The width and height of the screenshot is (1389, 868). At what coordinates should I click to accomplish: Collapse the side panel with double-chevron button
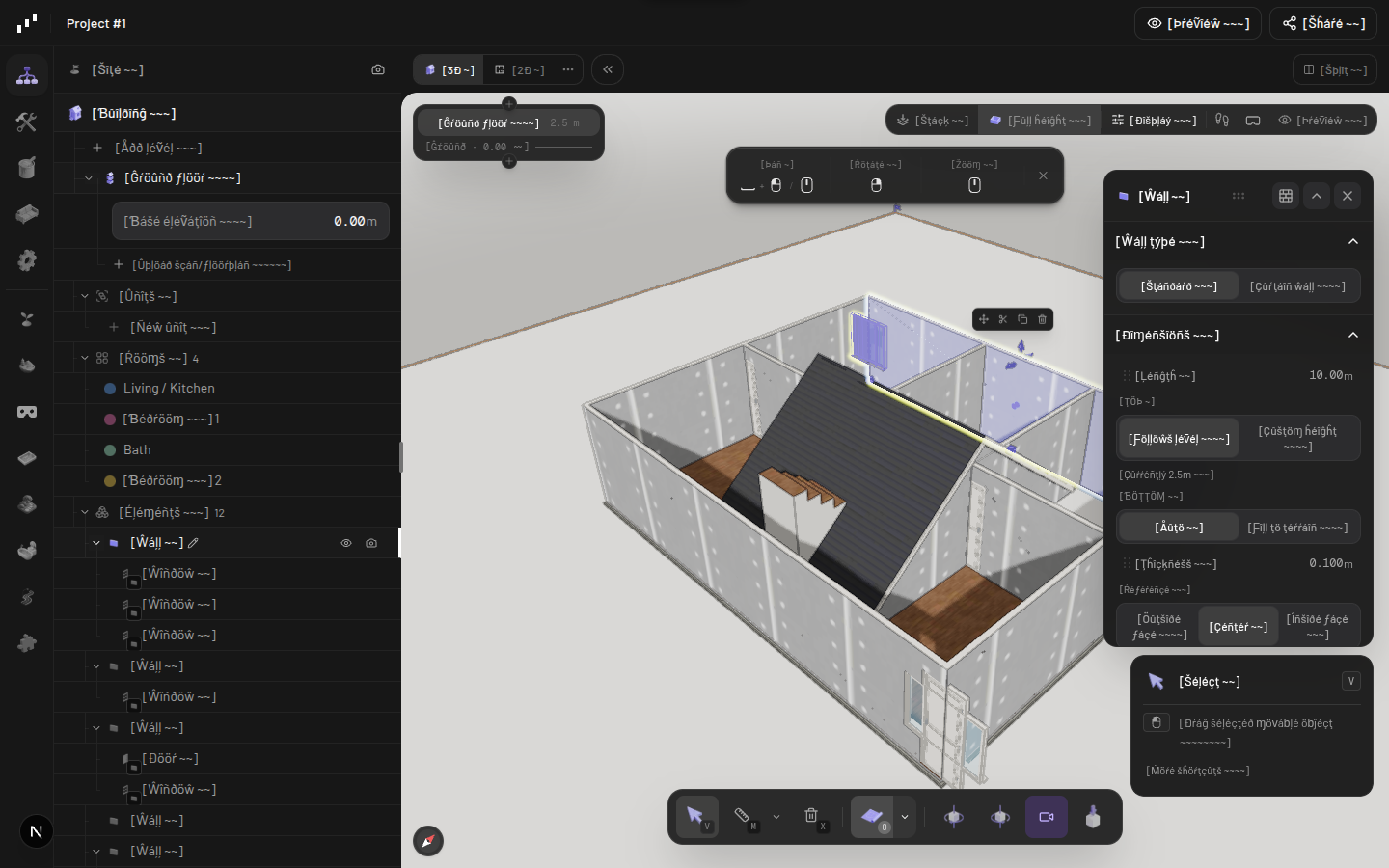pyautogui.click(x=608, y=69)
